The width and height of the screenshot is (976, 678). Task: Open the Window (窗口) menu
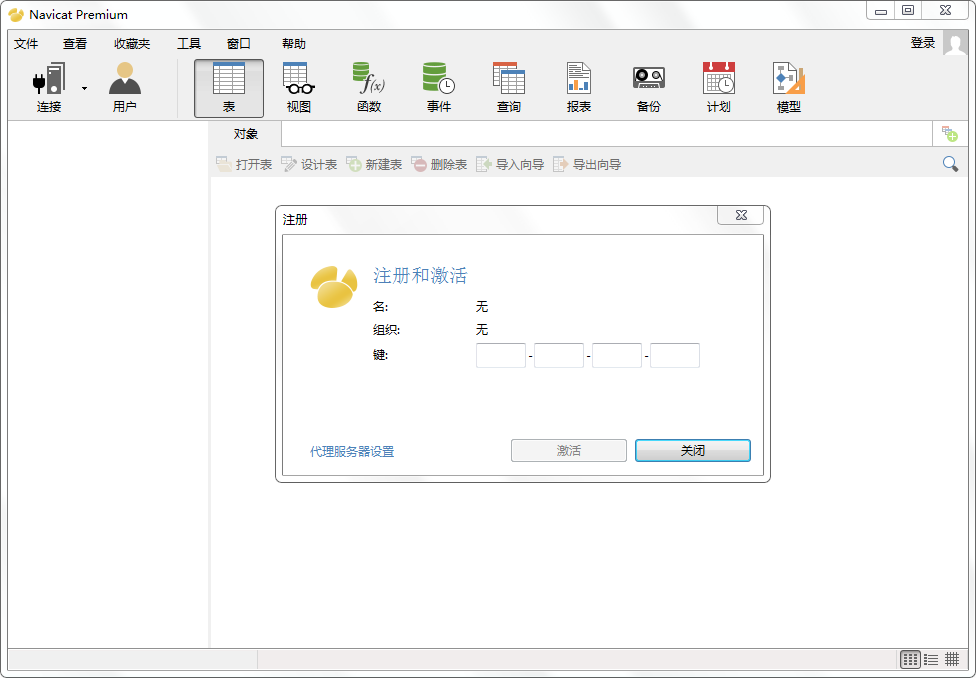[x=238, y=44]
